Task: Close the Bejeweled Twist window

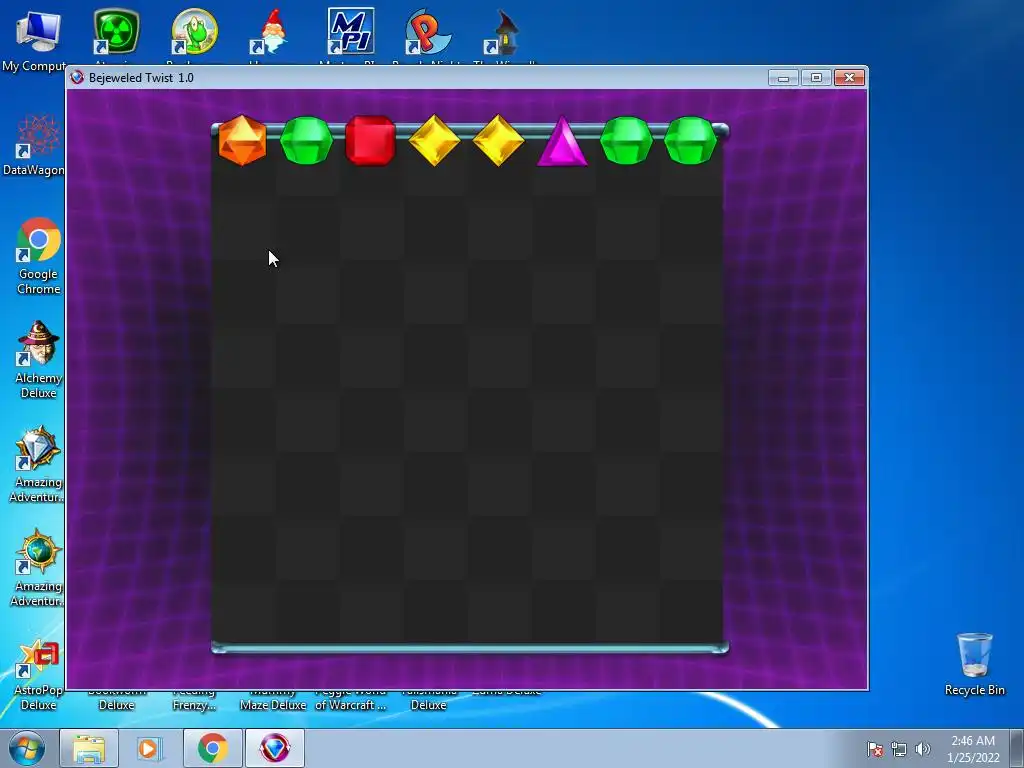Action: click(849, 78)
